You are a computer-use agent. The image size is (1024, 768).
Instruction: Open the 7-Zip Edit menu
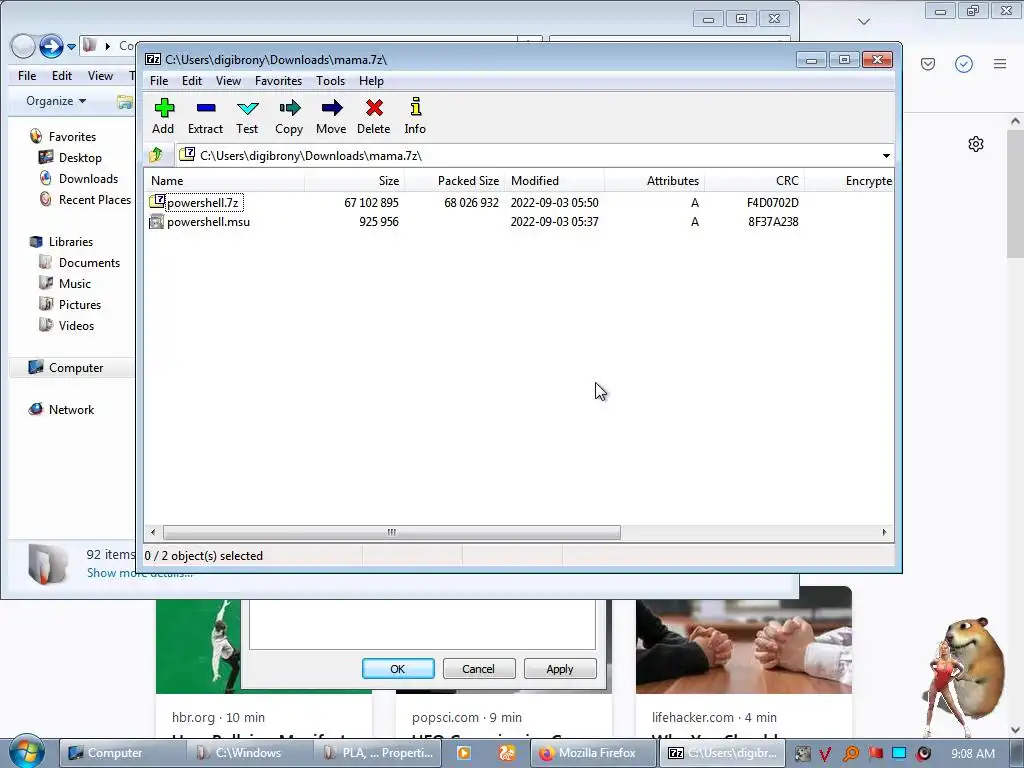click(x=192, y=81)
